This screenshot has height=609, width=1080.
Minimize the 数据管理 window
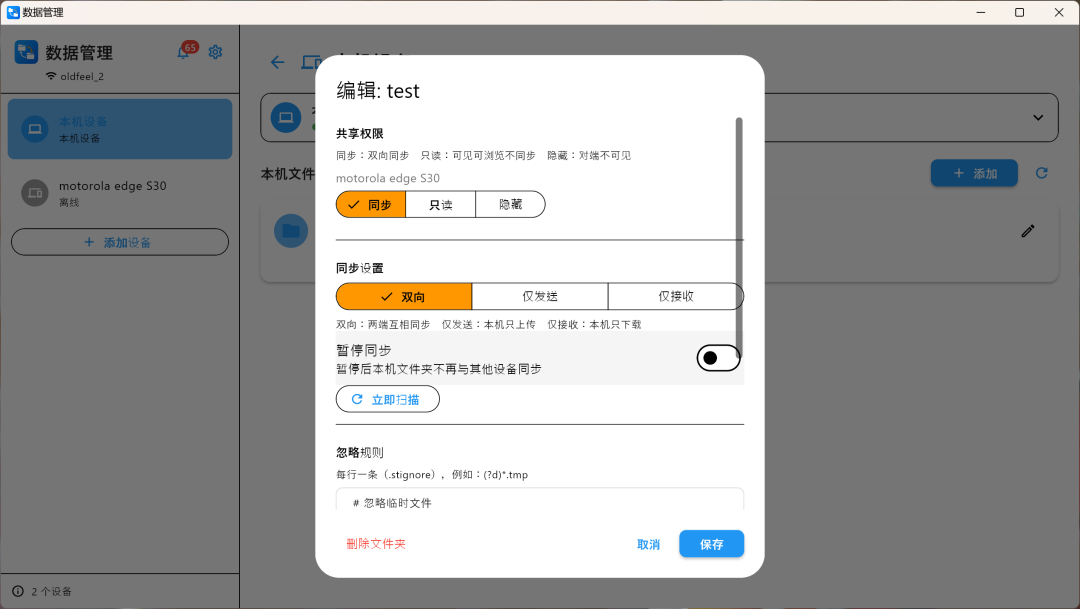click(x=981, y=12)
